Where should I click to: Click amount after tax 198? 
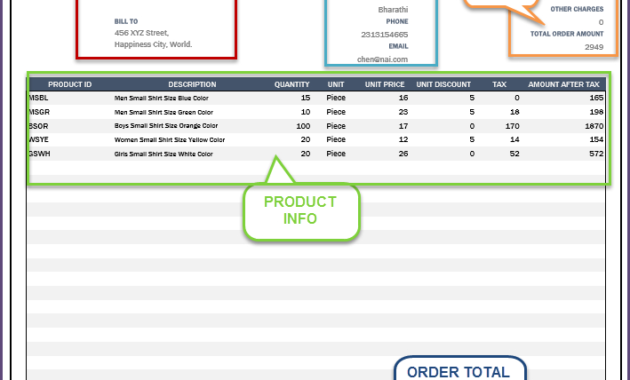point(596,112)
